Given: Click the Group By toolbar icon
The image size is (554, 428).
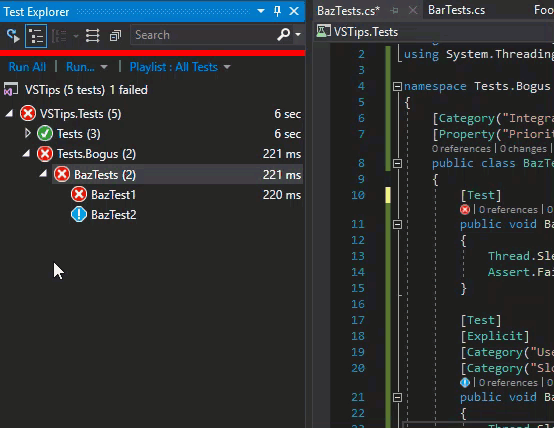Looking at the screenshot, I should 59,36.
